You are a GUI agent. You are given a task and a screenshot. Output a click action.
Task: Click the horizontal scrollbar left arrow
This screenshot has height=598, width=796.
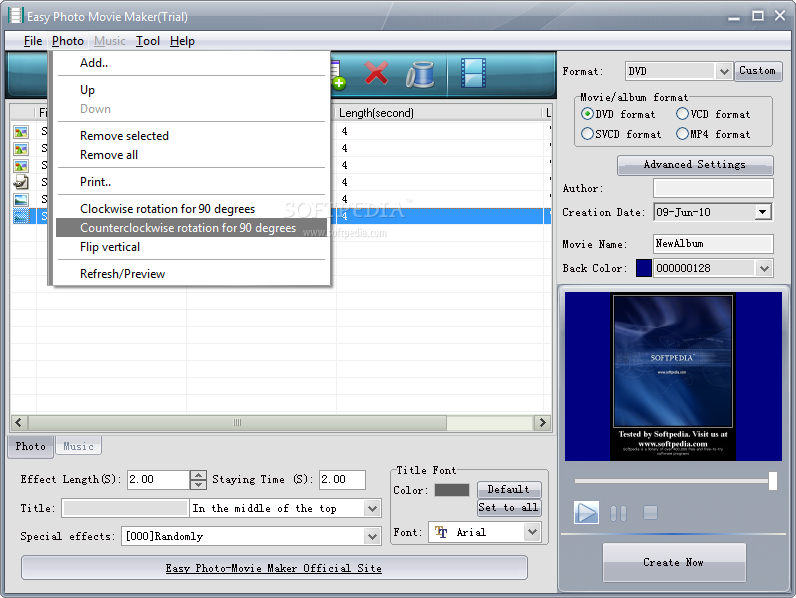coord(19,422)
